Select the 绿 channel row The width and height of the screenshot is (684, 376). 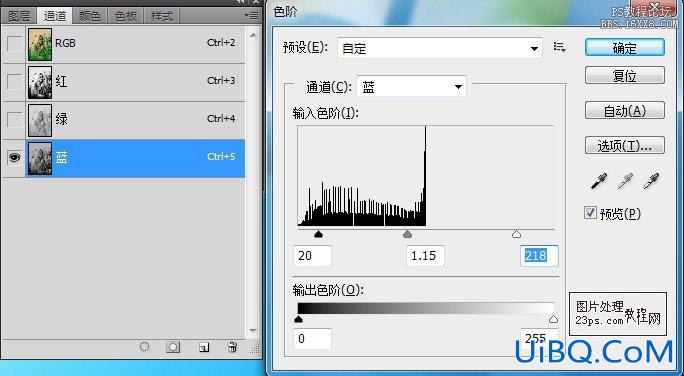click(x=123, y=120)
